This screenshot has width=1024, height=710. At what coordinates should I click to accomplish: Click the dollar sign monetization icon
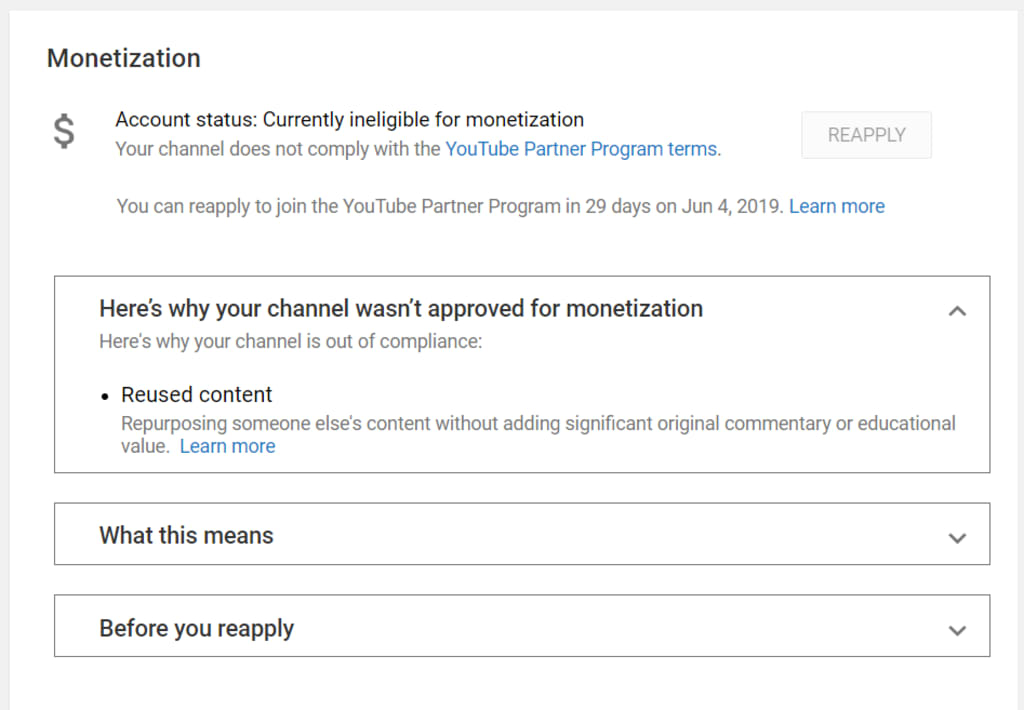(x=63, y=132)
